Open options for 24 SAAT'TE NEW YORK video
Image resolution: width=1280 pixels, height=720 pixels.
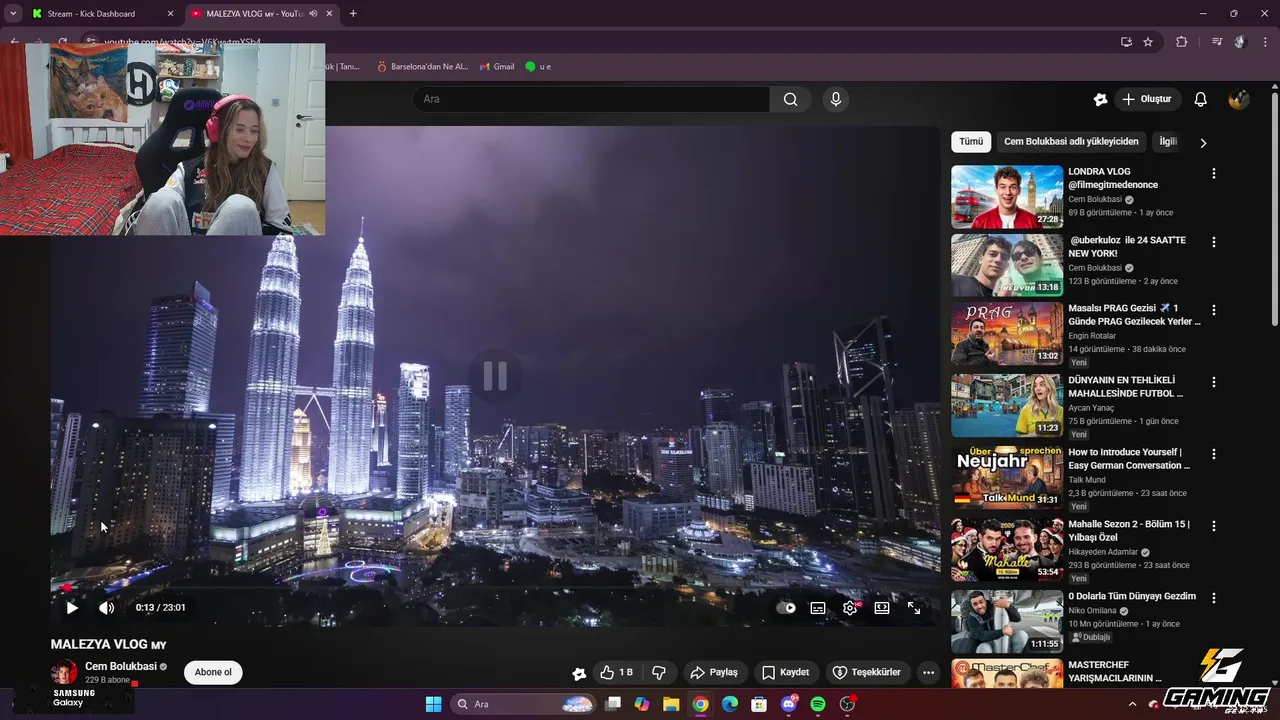[x=1214, y=242]
